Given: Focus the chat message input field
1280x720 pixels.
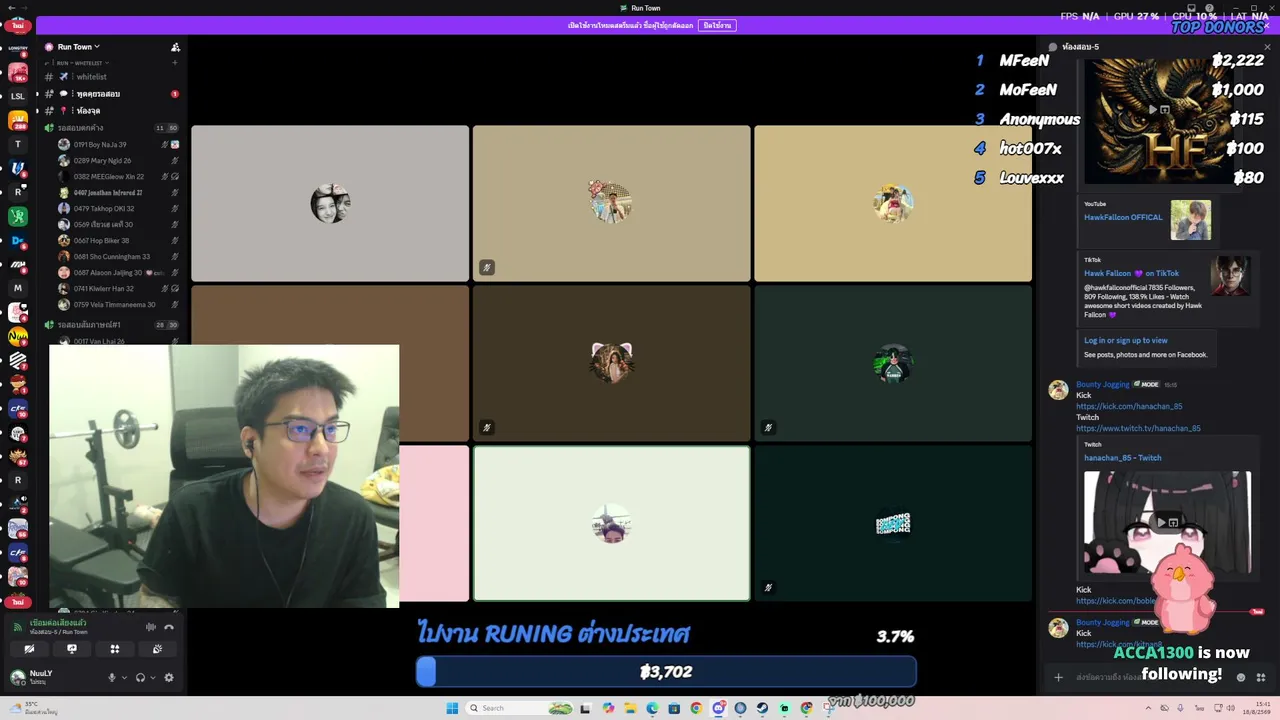Looking at the screenshot, I should 1150,677.
